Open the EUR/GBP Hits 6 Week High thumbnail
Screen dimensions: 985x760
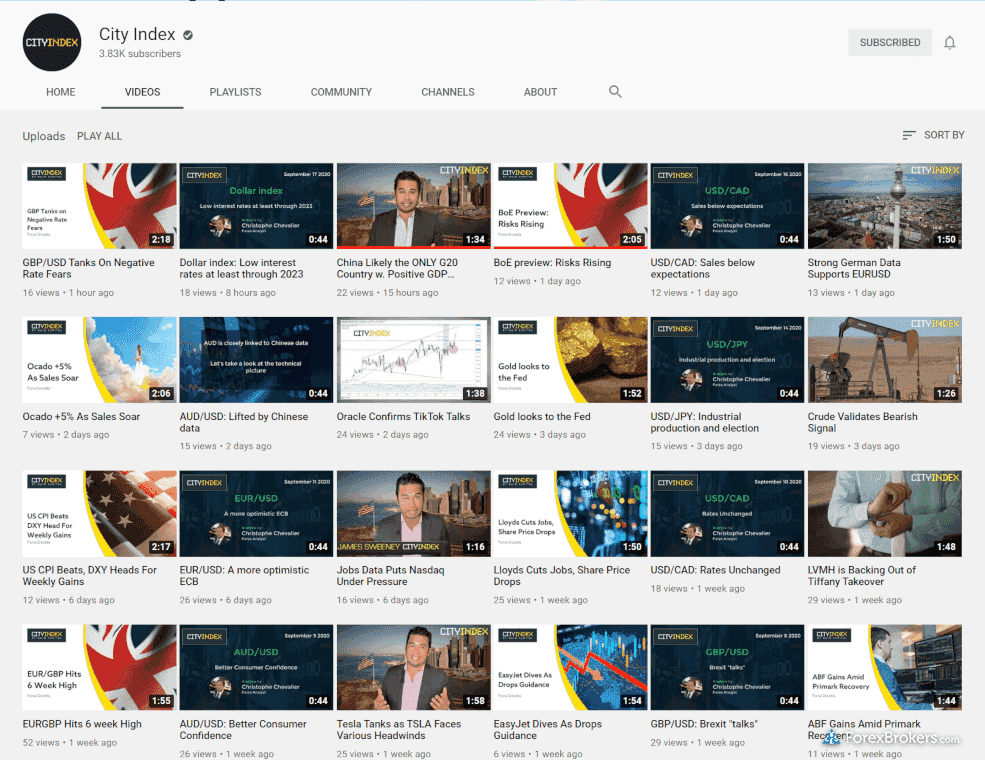(99, 668)
